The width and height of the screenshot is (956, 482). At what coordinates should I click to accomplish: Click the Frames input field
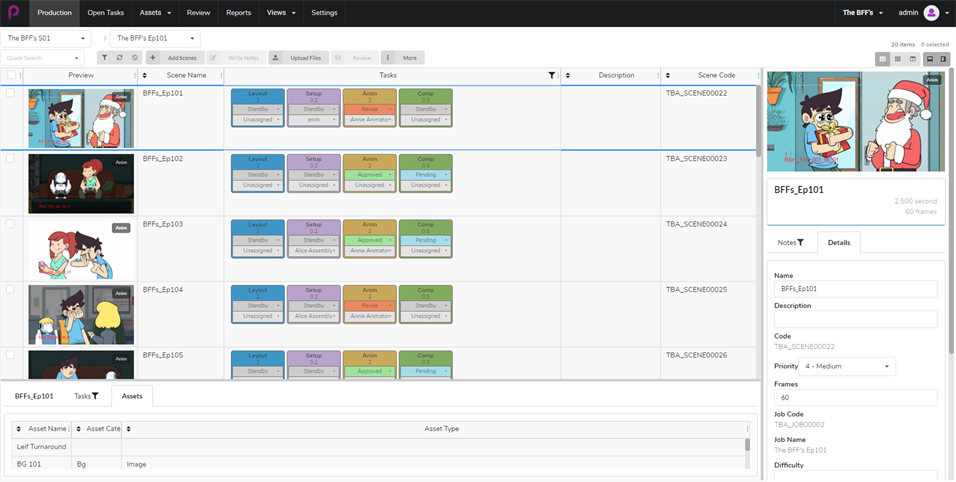point(855,398)
